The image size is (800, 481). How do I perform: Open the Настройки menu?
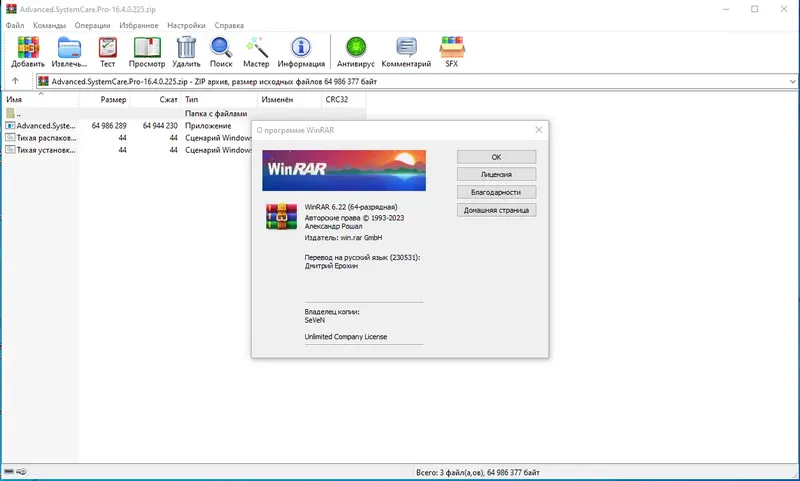pos(186,25)
